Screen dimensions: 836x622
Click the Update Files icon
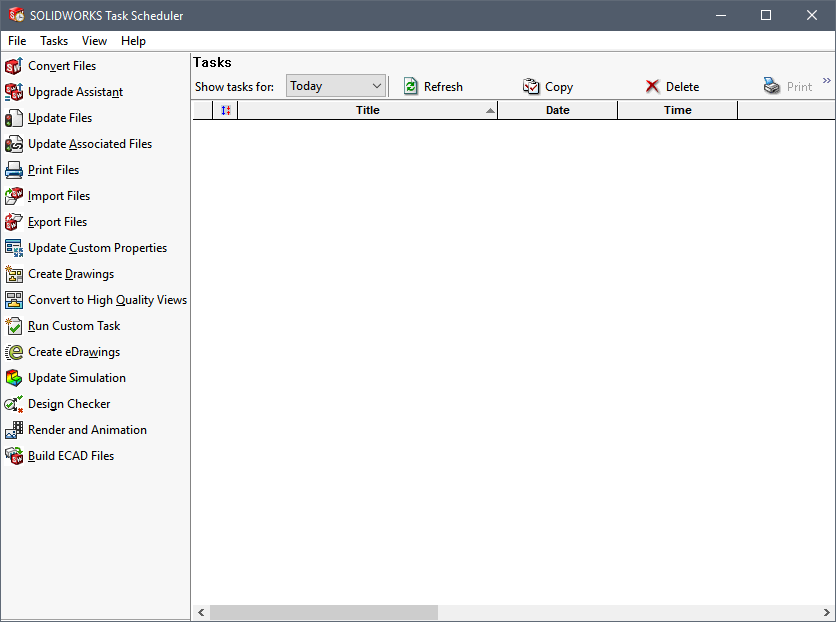click(14, 118)
